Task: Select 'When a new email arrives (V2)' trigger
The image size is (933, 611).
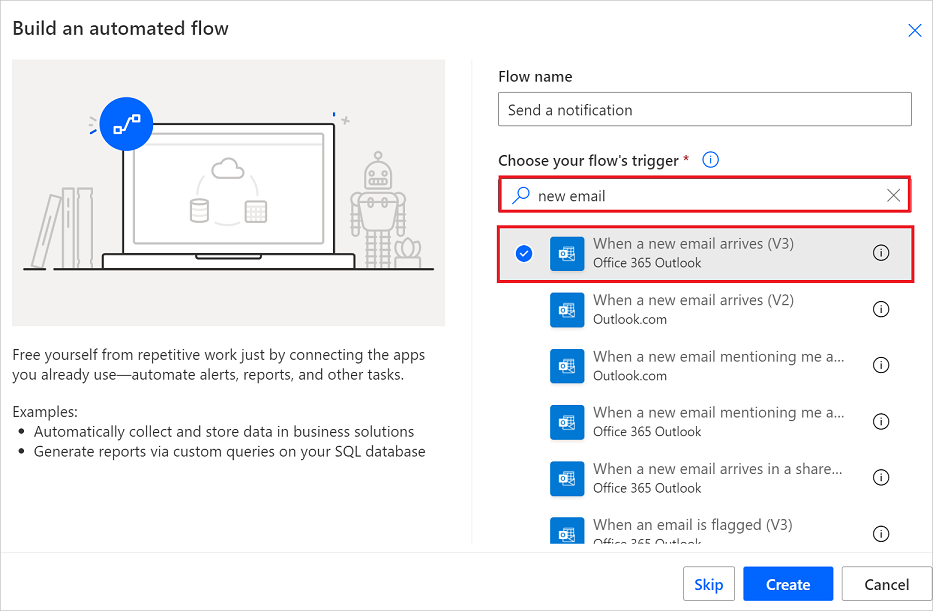Action: 705,309
